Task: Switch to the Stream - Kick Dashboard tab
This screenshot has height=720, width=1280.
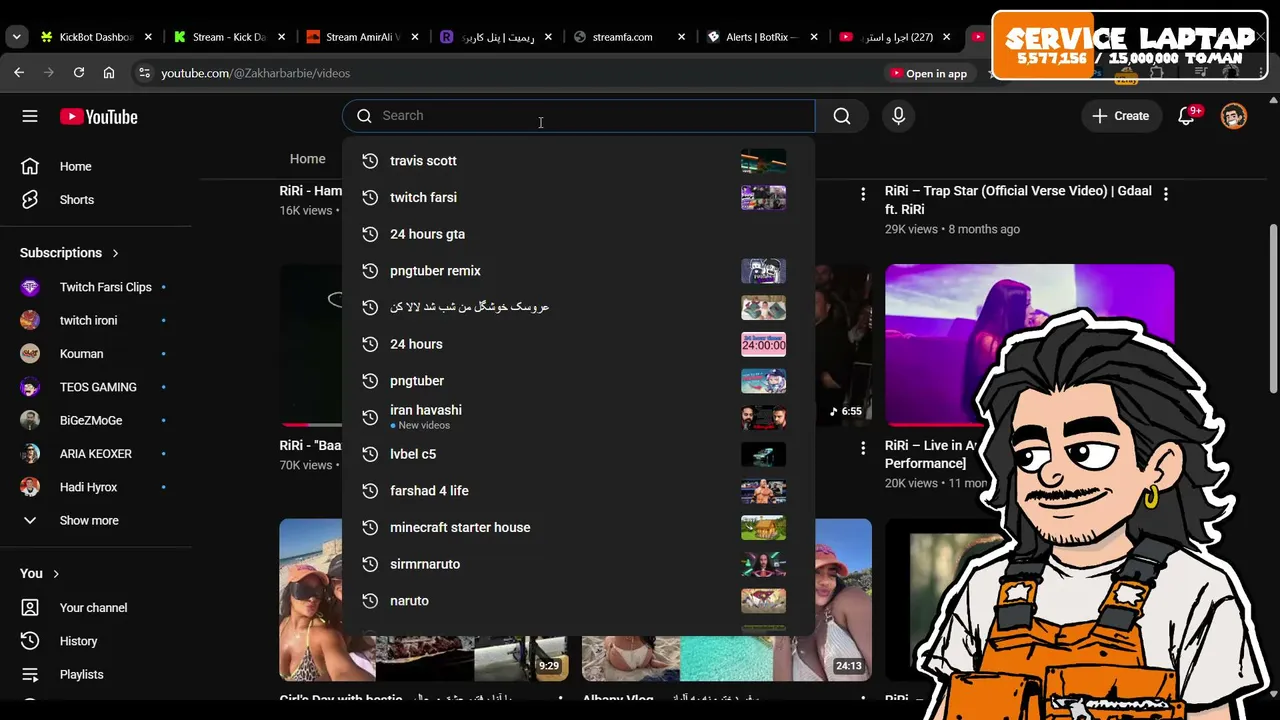Action: coord(229,37)
